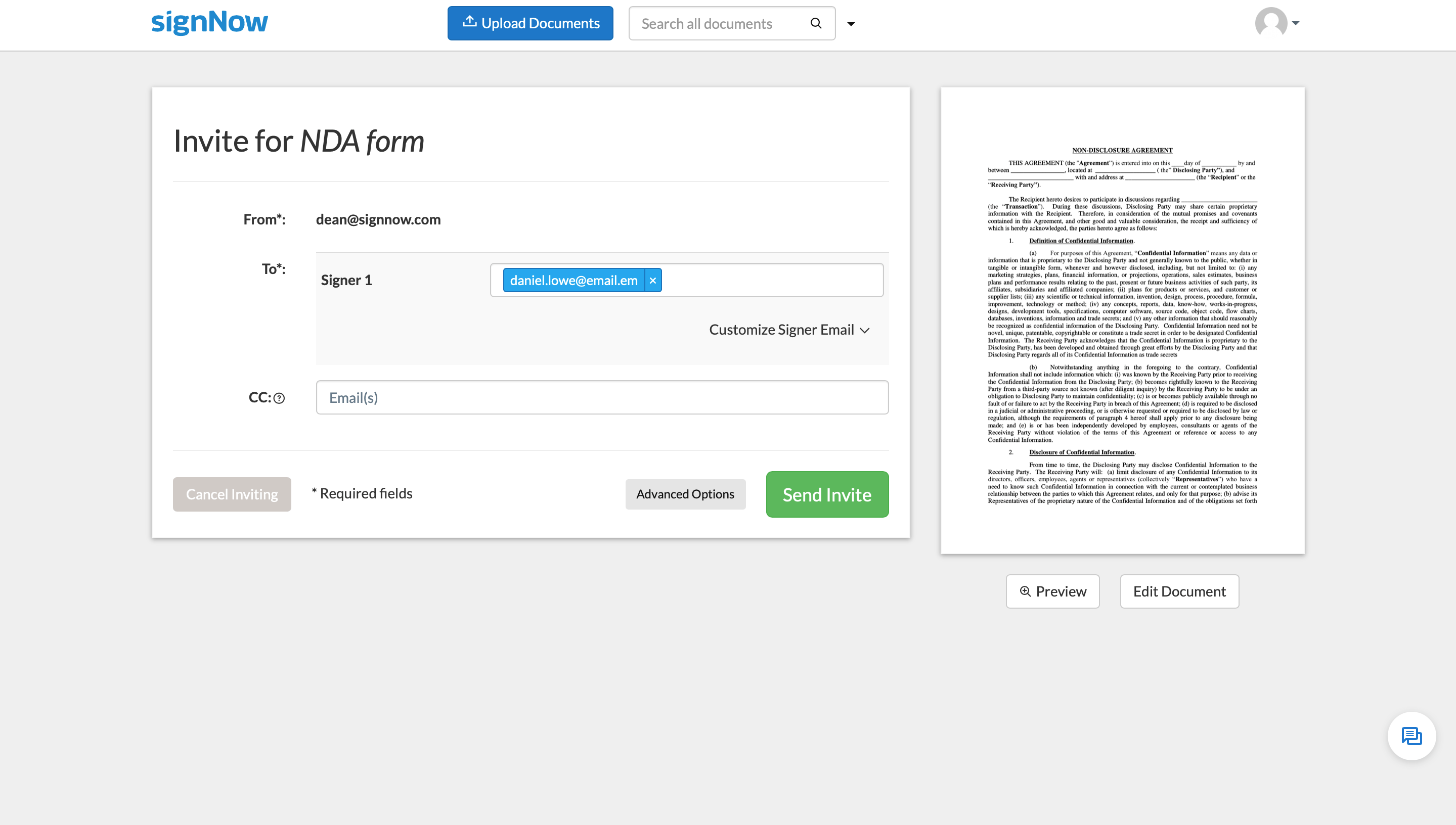The image size is (1456, 825).
Task: Expand the Customize Signer Email section
Action: [790, 329]
